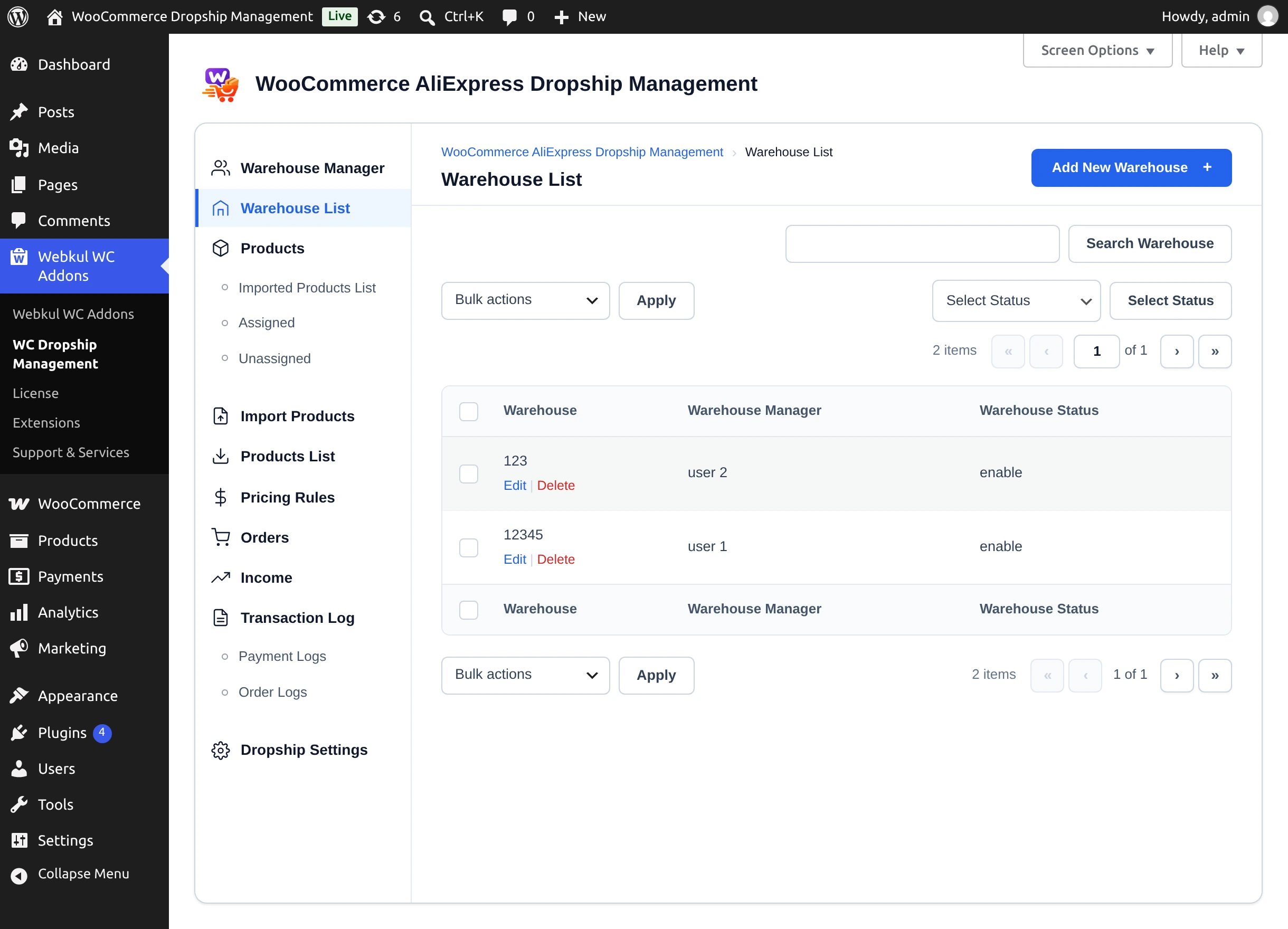
Task: Click the comments bubble icon in admin bar
Action: pyautogui.click(x=509, y=17)
